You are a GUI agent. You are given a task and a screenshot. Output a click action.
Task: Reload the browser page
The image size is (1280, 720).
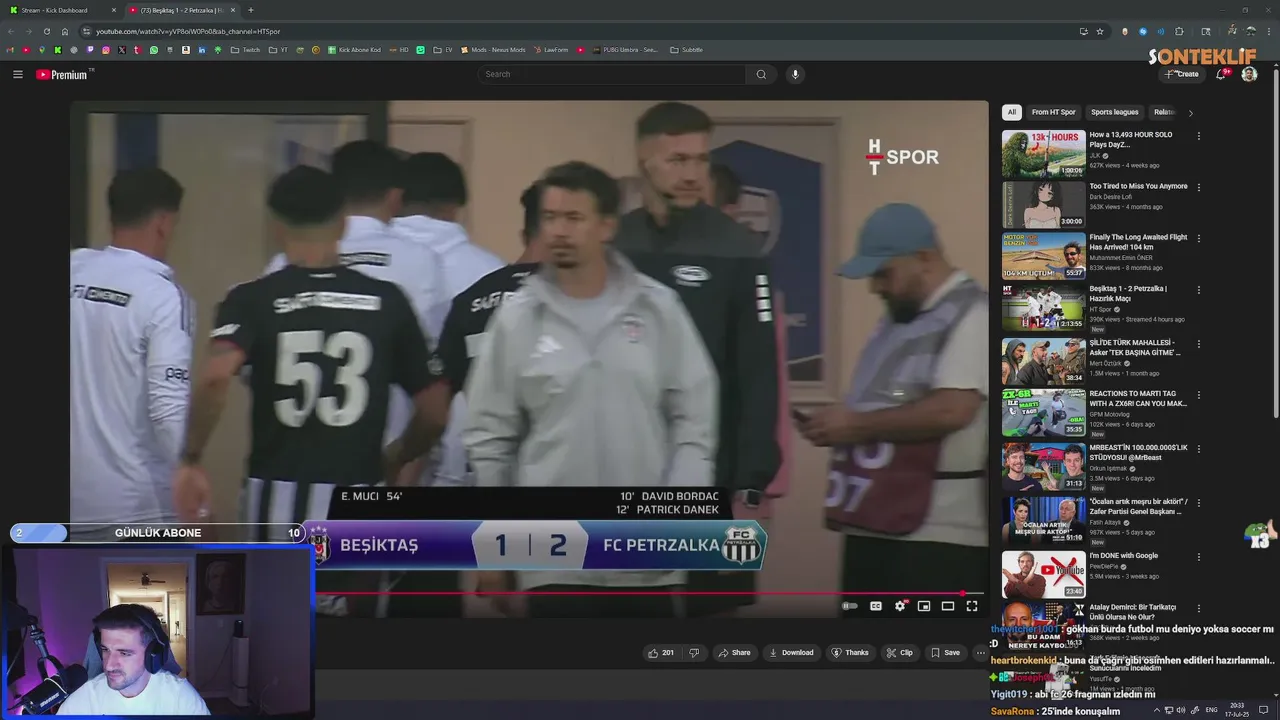tap(46, 31)
